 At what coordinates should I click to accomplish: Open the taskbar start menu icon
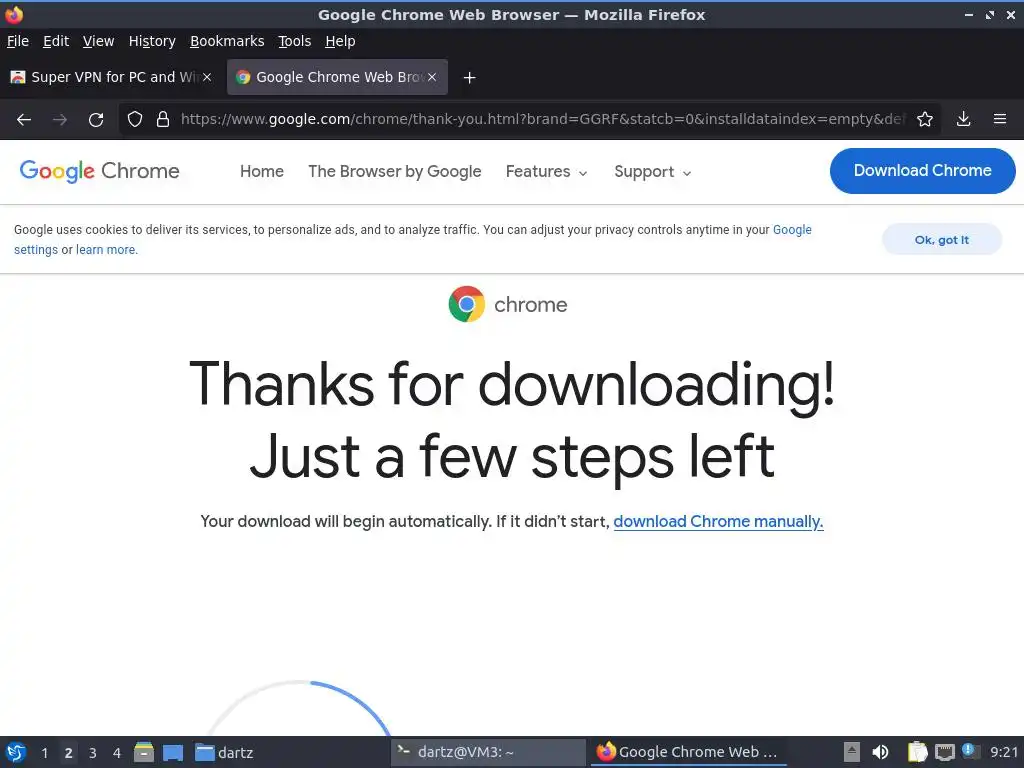pyautogui.click(x=16, y=752)
